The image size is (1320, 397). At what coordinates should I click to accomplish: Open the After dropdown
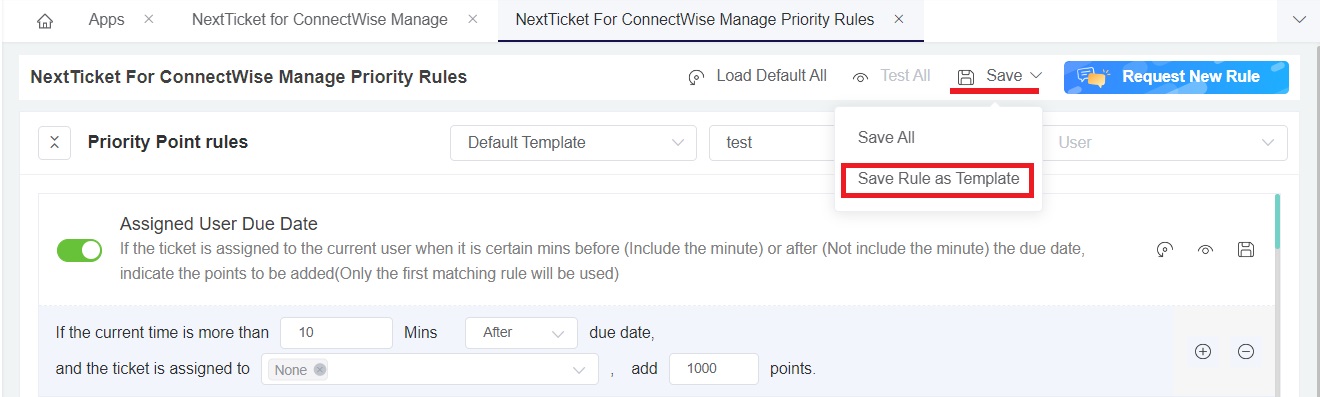point(522,333)
